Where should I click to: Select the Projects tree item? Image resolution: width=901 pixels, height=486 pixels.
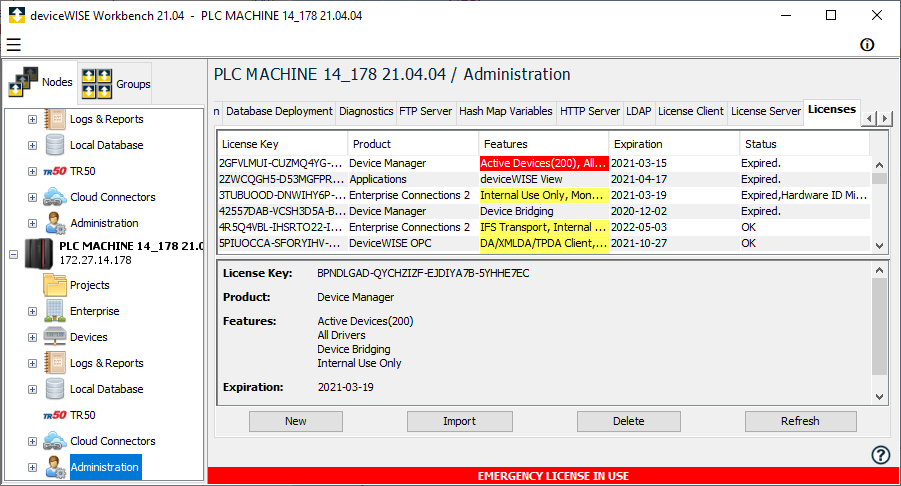pos(90,285)
